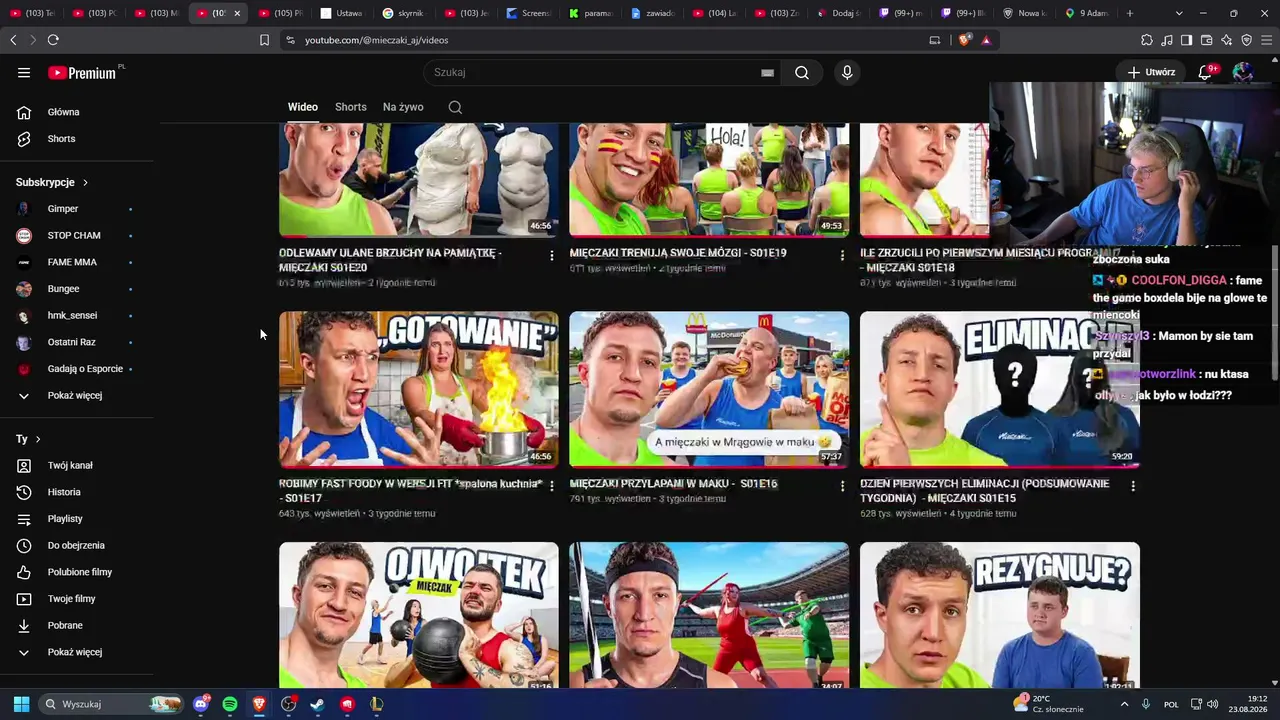This screenshot has width=1280, height=720.
Task: Open the browser extensions puzzle icon
Action: pyautogui.click(x=1147, y=40)
